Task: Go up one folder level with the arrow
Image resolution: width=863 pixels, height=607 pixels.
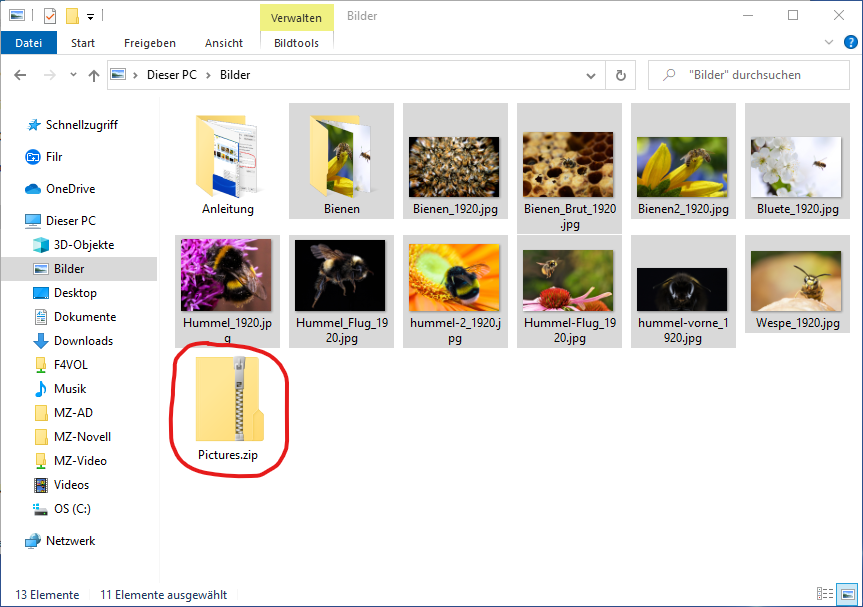Action: tap(94, 75)
